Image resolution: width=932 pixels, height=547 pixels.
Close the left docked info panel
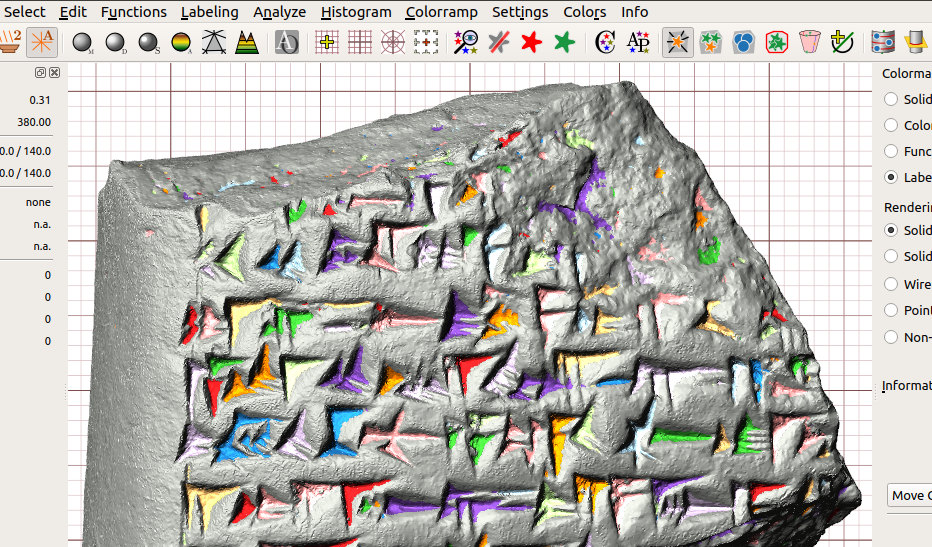[x=55, y=73]
